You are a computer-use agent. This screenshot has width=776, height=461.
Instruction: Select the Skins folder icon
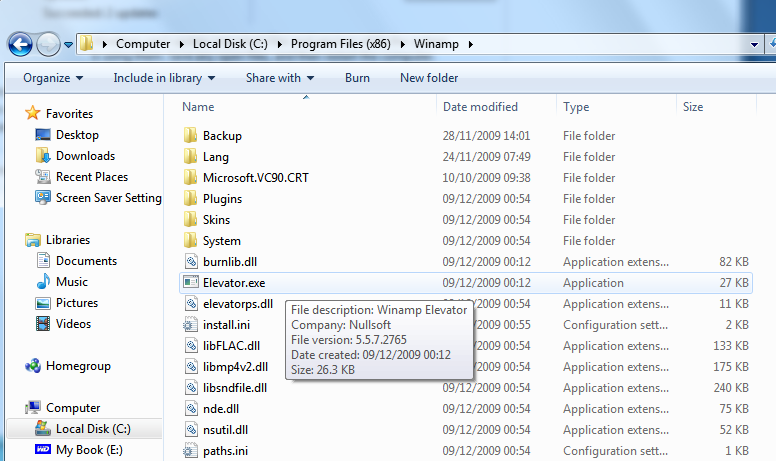click(191, 220)
